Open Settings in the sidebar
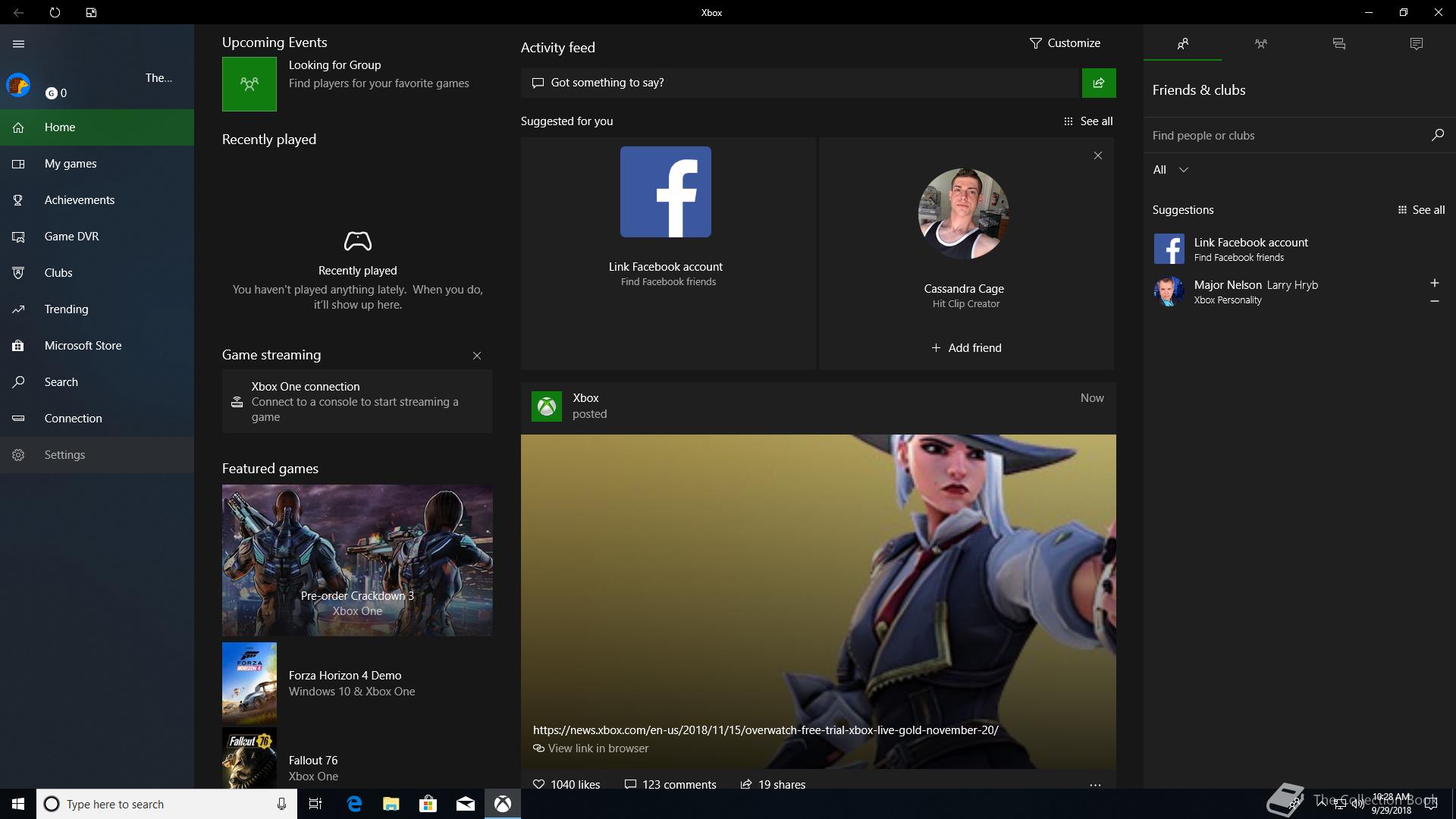 click(97, 455)
